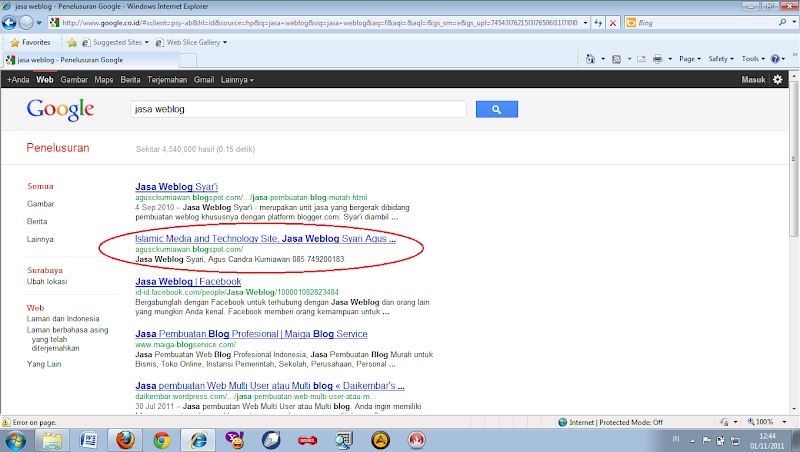Image resolution: width=800 pixels, height=452 pixels.
Task: Open the Page menu dropdown
Action: point(690,59)
